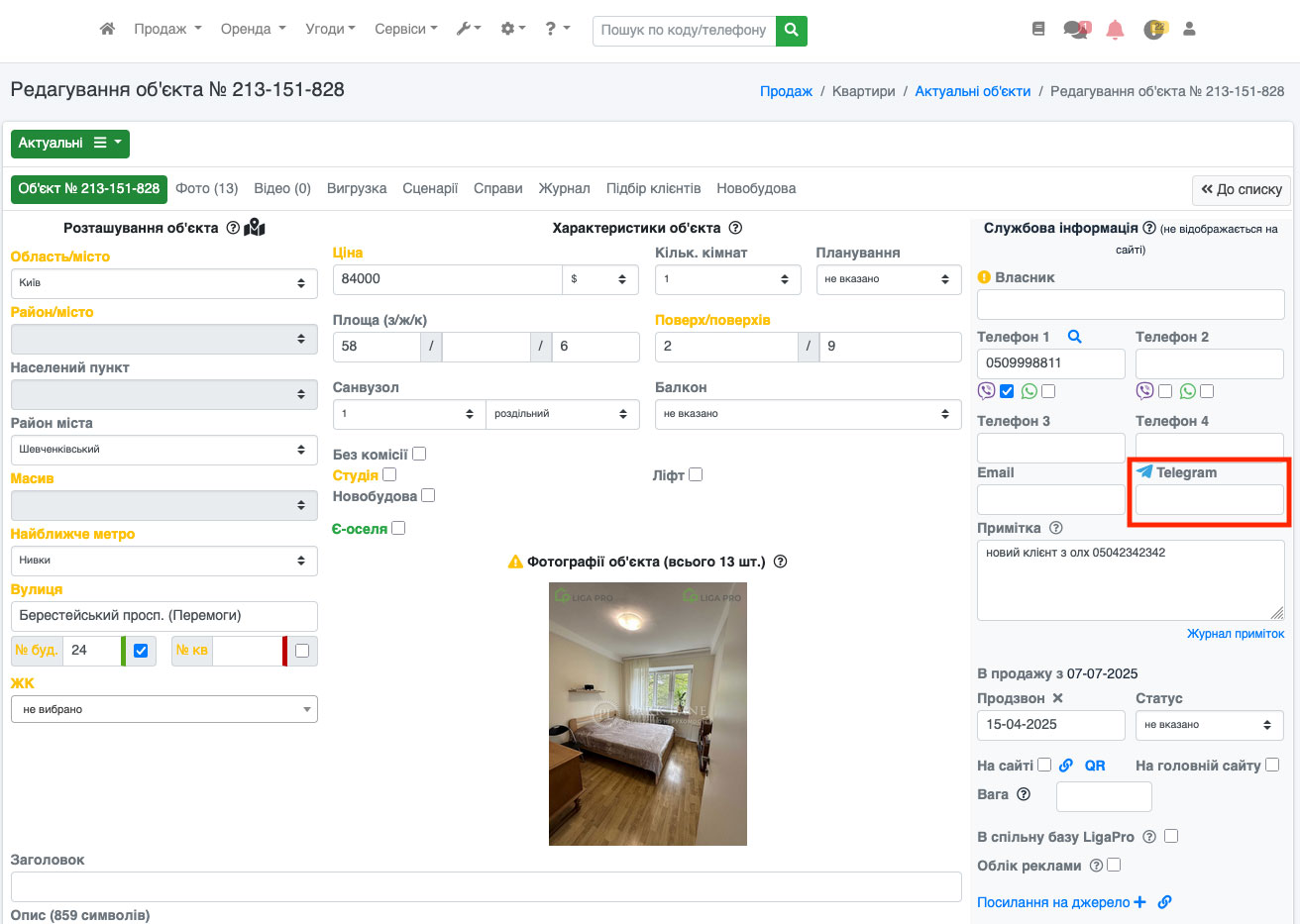
Task: Open the Балкон dropdown
Action: tap(808, 414)
